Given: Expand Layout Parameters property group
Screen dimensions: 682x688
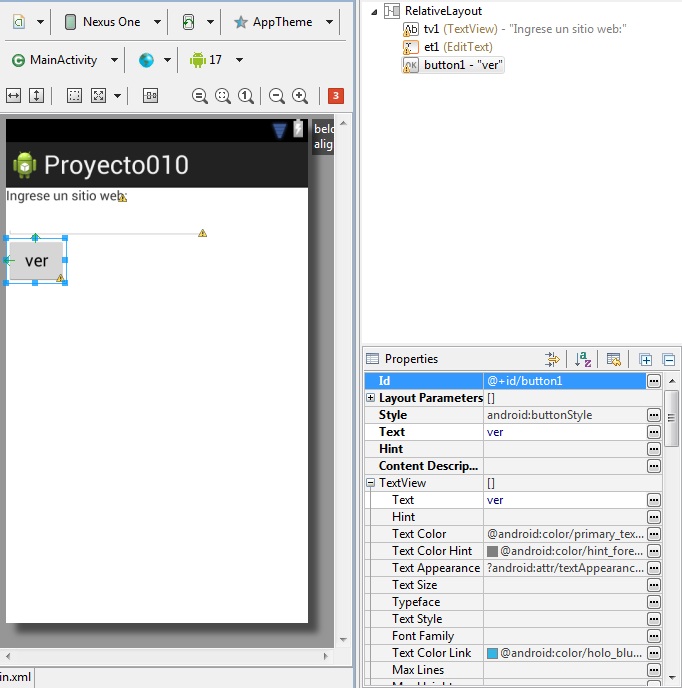Looking at the screenshot, I should pyautogui.click(x=370, y=398).
